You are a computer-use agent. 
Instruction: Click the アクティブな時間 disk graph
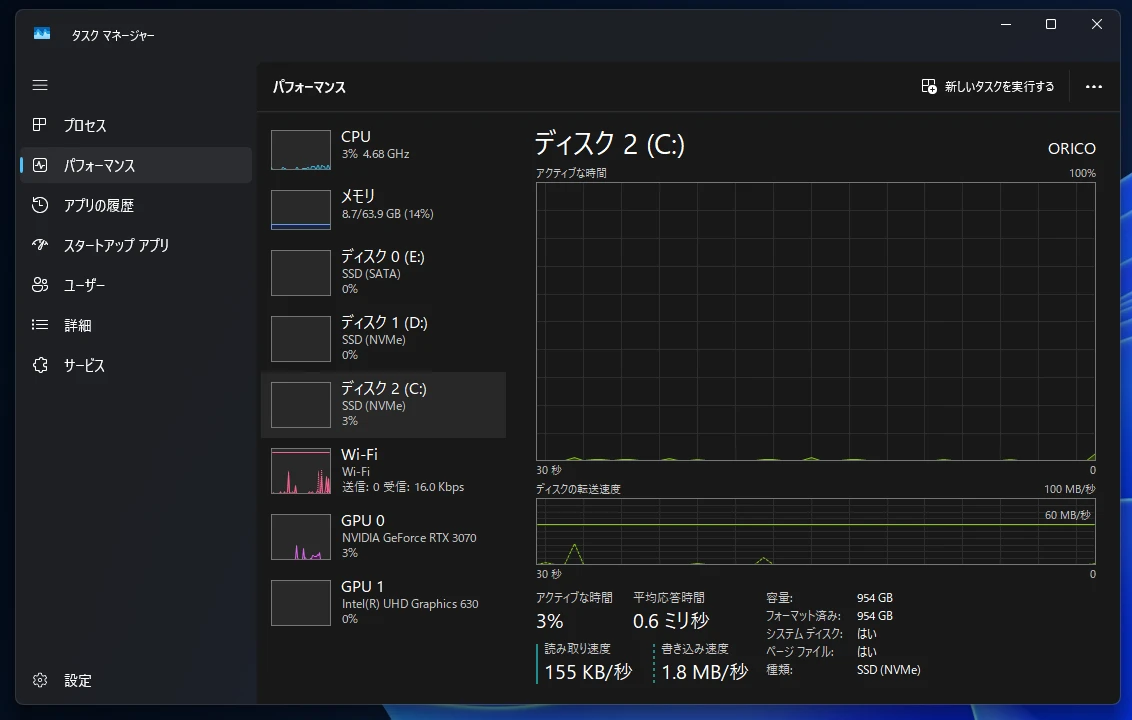[x=815, y=320]
